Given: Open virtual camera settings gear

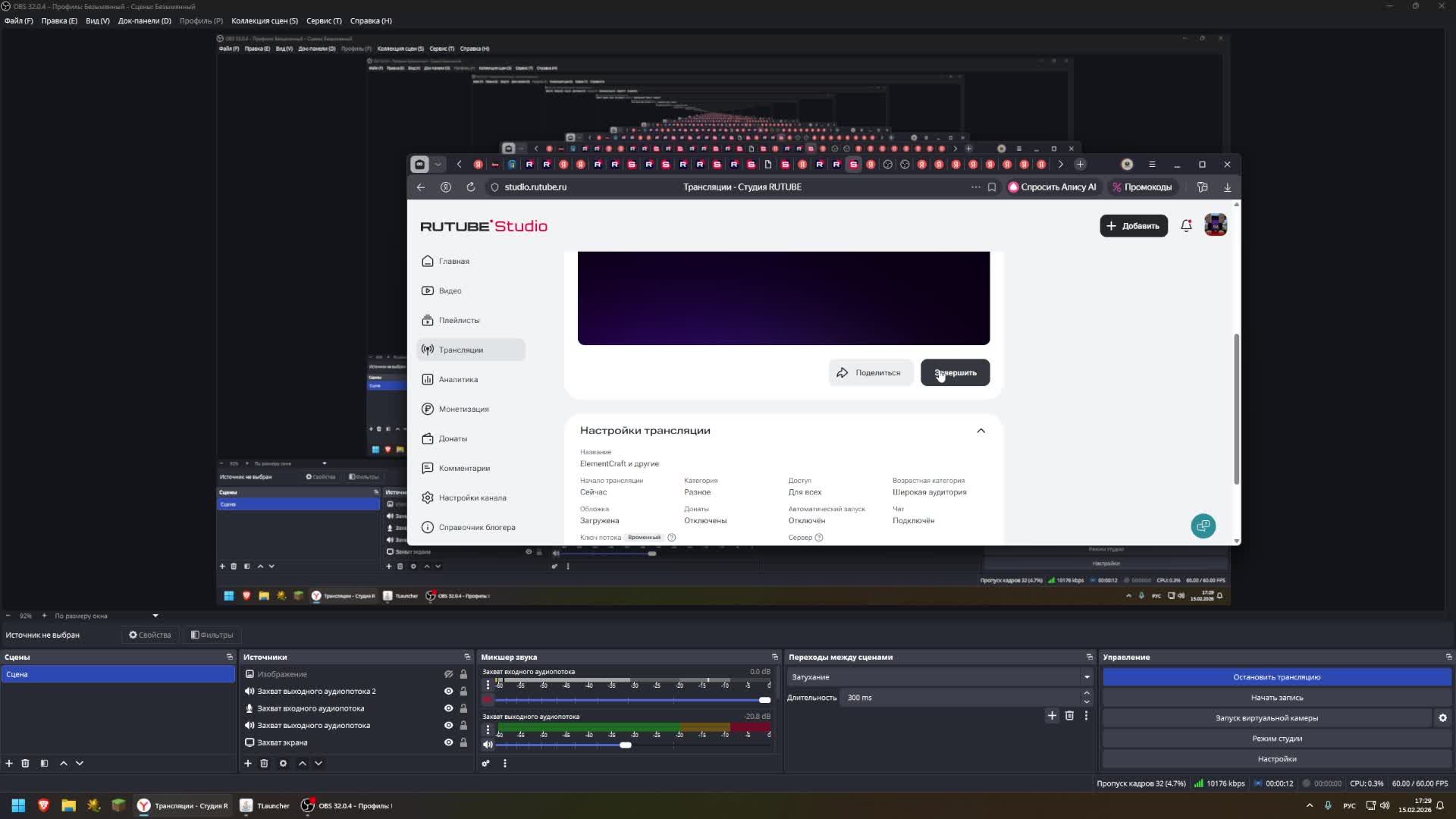Looking at the screenshot, I should tap(1442, 717).
